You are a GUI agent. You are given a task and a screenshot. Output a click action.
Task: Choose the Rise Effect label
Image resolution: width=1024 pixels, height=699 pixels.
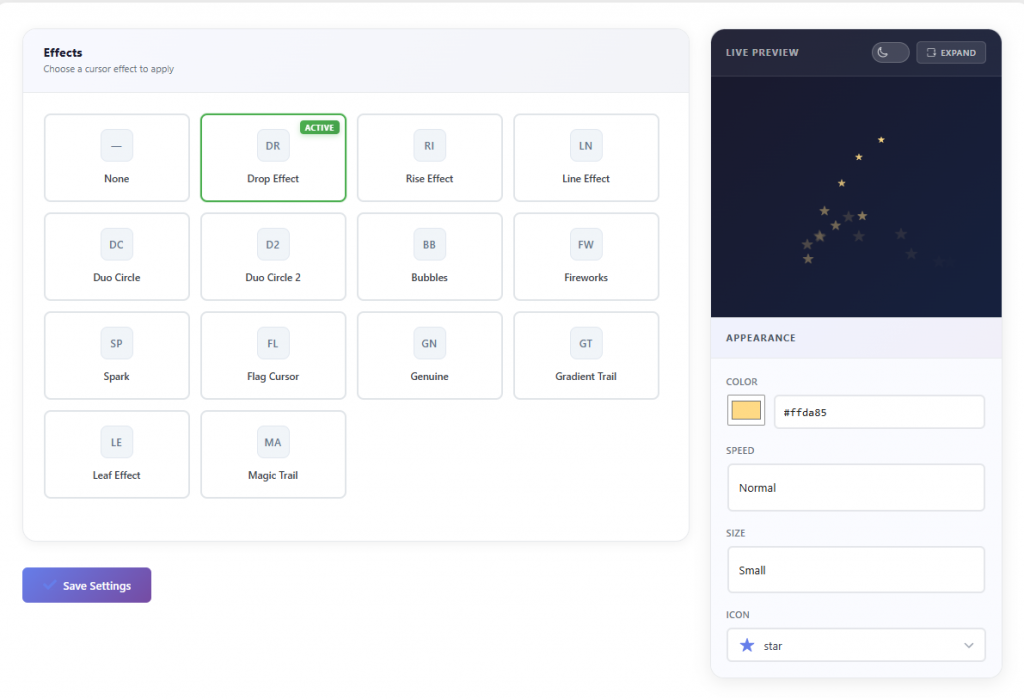tap(429, 178)
